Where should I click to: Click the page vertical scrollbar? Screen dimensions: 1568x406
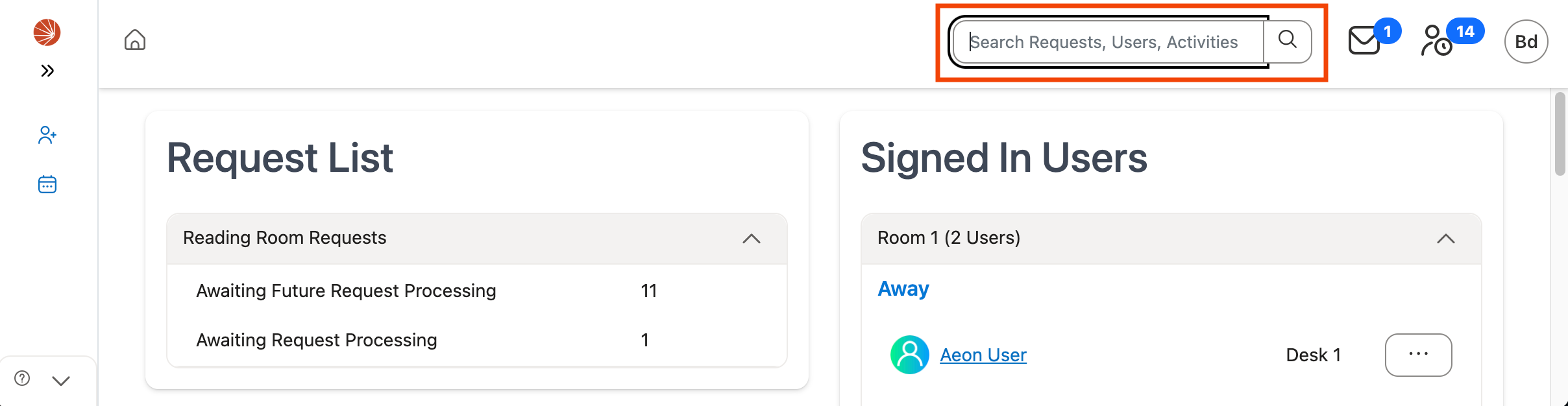(1560, 134)
